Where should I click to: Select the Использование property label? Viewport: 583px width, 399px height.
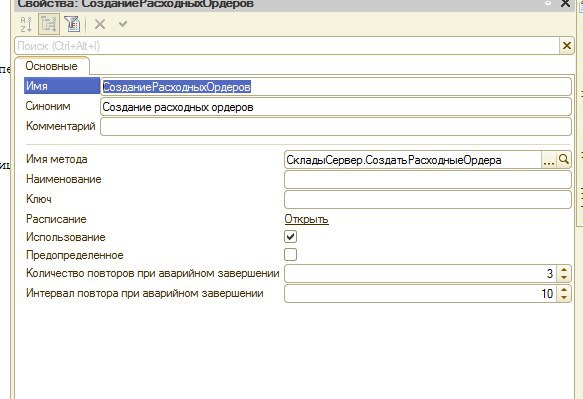coord(65,237)
